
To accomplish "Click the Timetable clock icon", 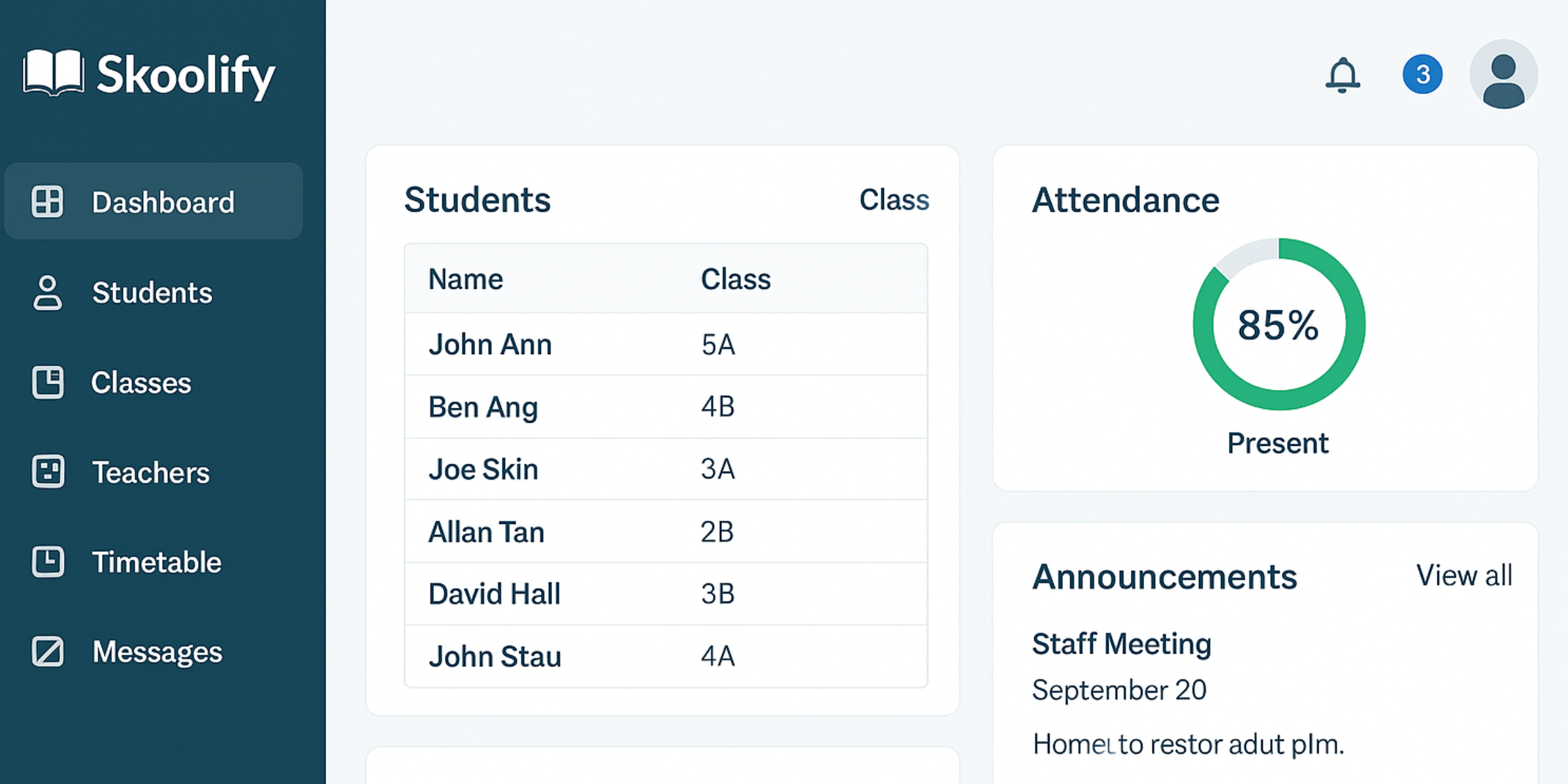I will pos(47,562).
